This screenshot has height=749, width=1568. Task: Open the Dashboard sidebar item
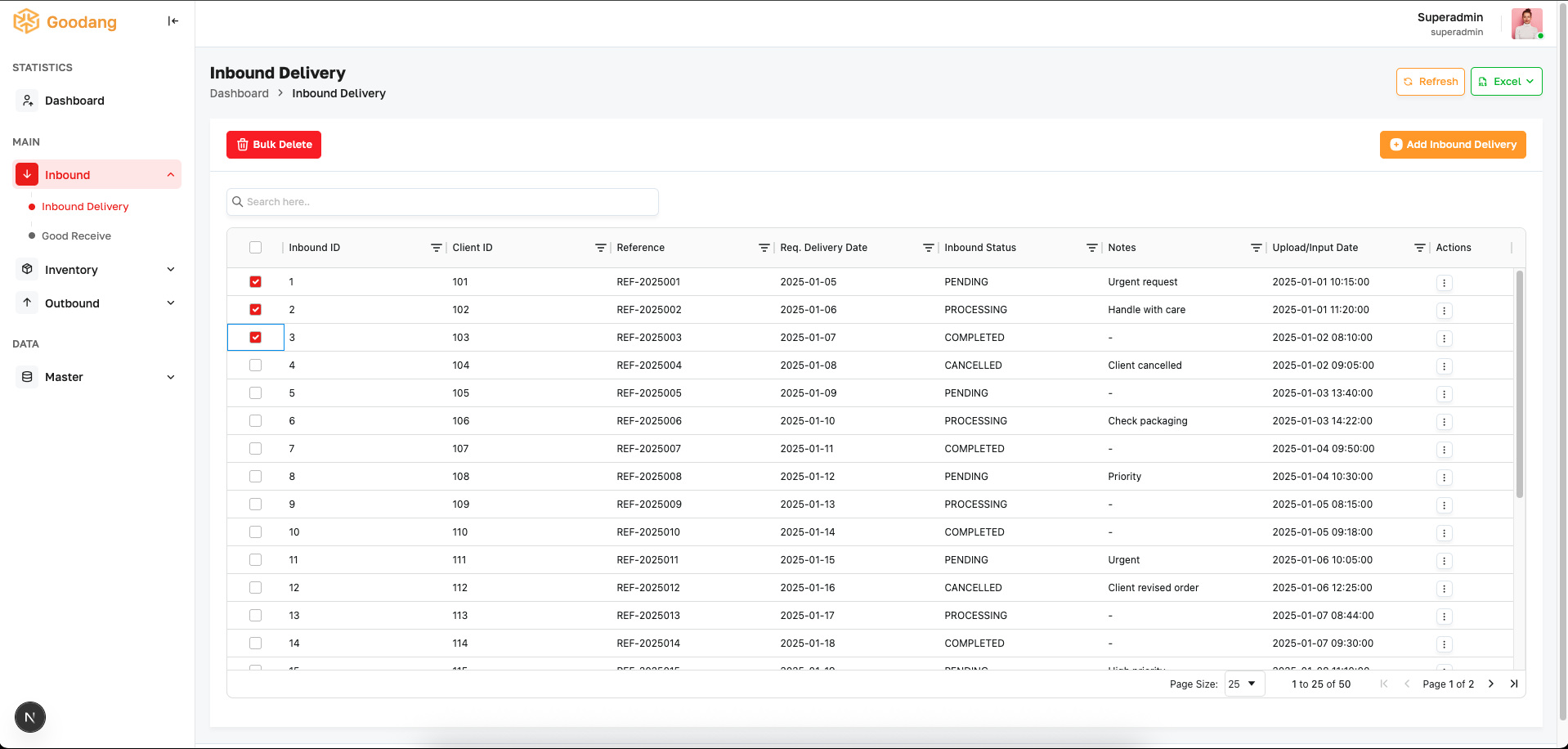[96, 101]
